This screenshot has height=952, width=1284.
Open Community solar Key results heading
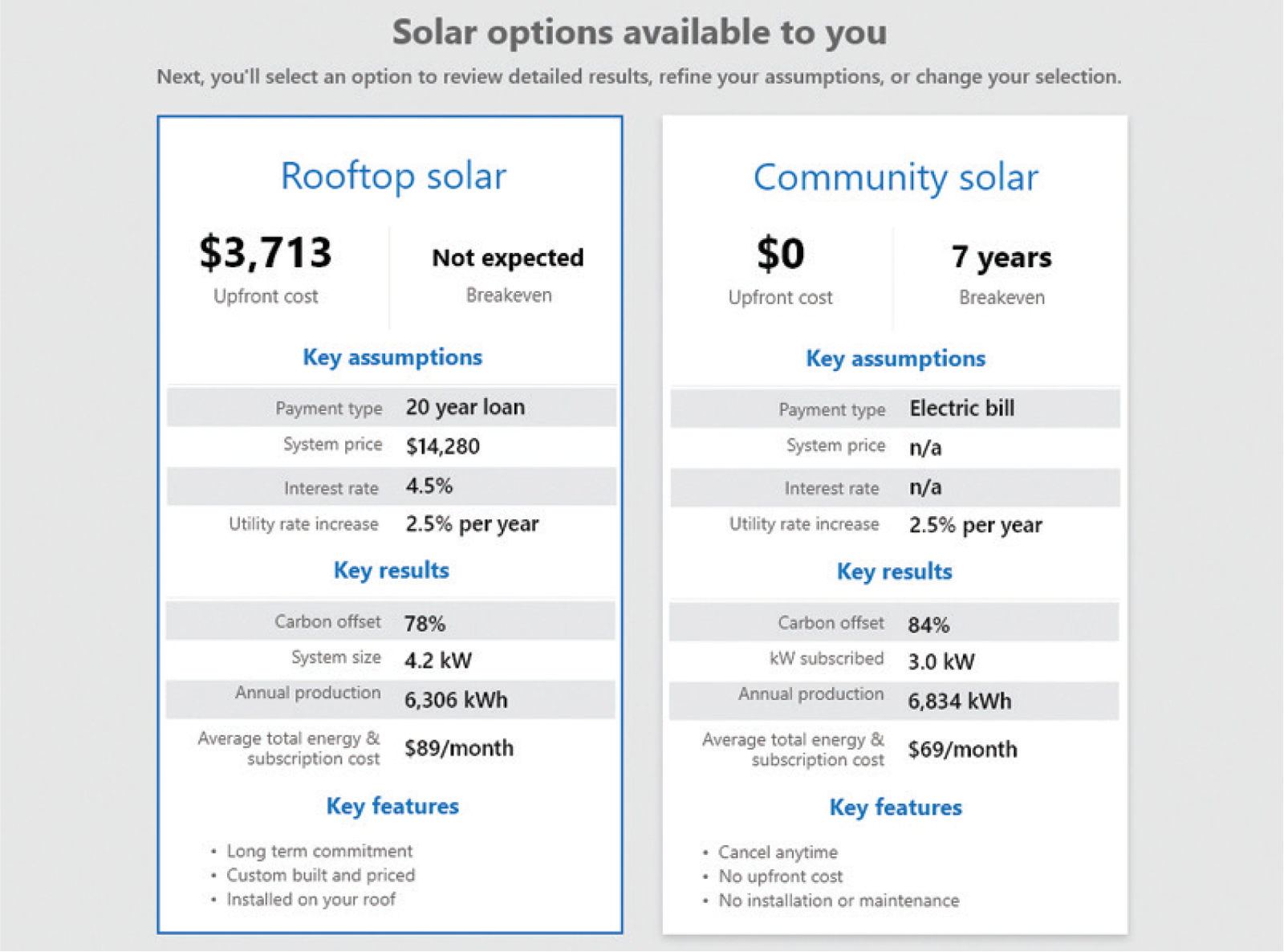coord(895,572)
